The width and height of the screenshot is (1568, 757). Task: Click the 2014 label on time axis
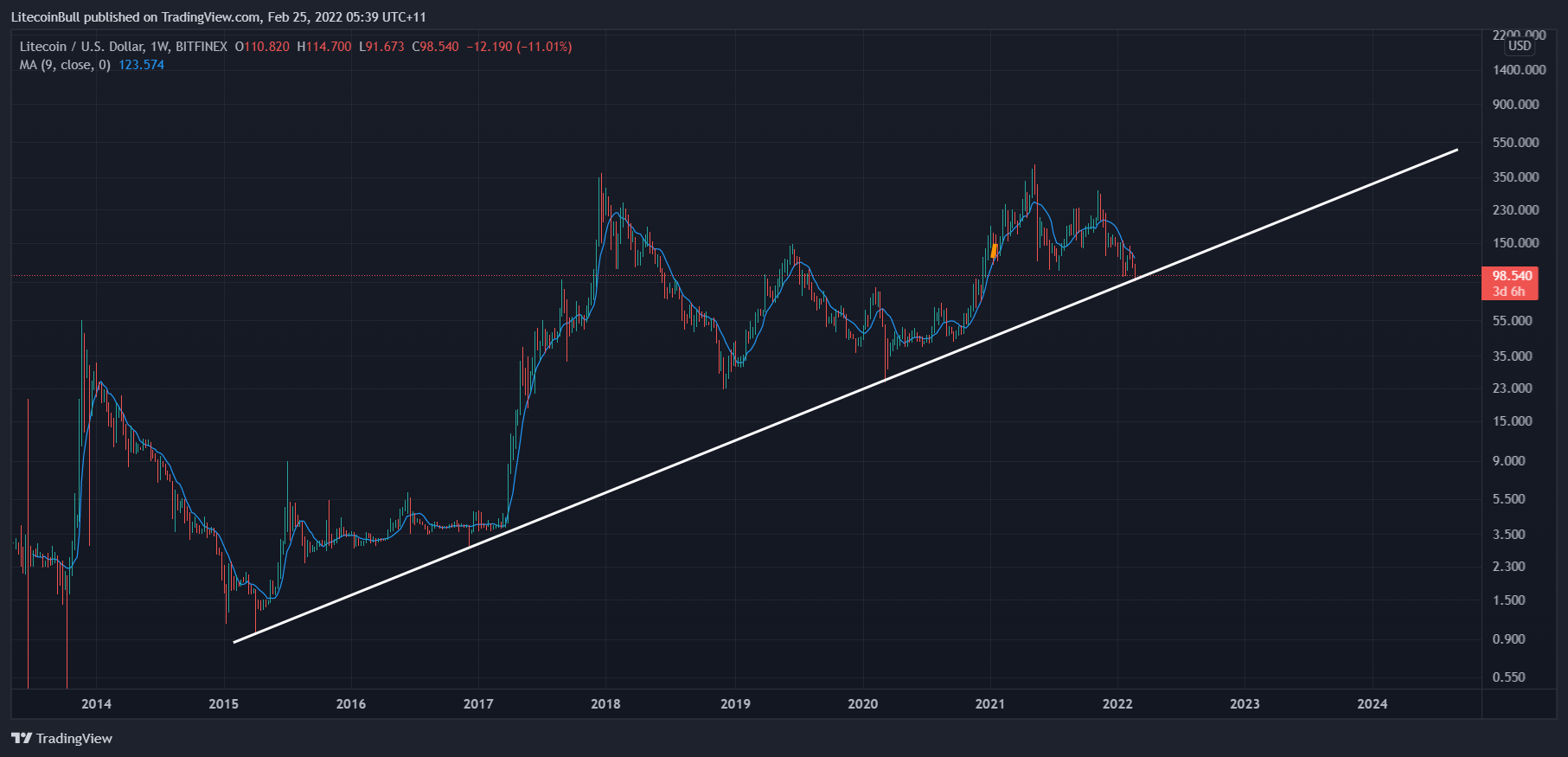pyautogui.click(x=96, y=703)
